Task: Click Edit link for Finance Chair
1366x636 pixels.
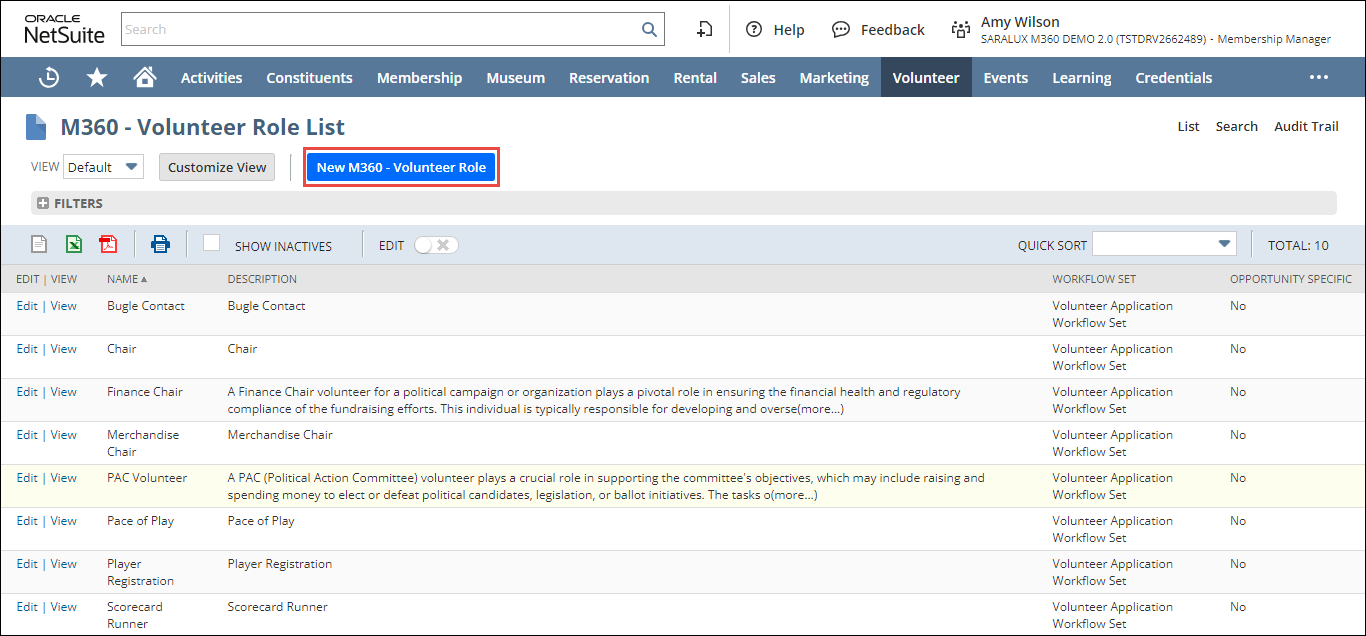Action: [x=27, y=392]
